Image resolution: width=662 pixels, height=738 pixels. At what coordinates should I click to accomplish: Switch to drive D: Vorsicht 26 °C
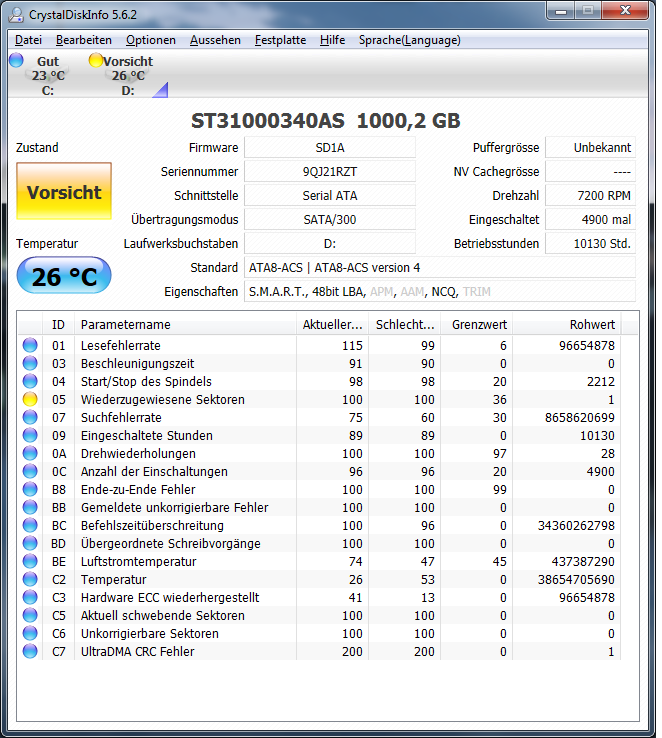click(x=128, y=75)
